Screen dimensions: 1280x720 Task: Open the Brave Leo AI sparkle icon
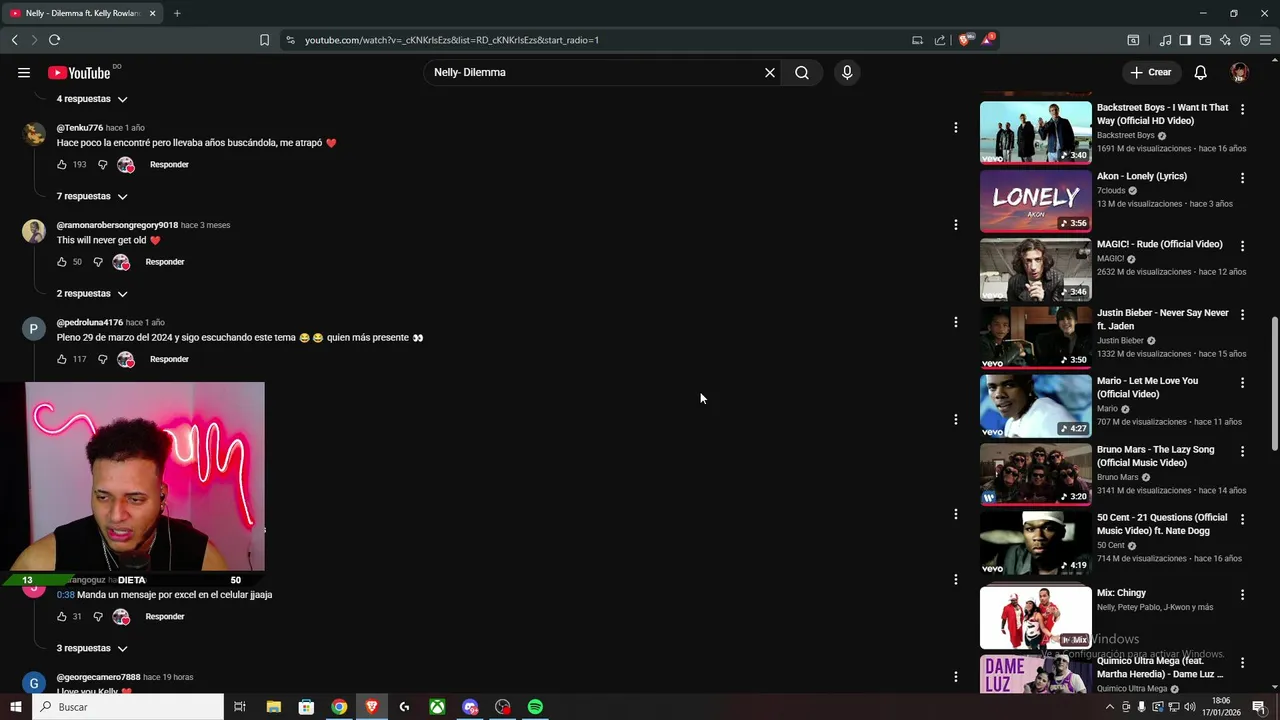[x=1225, y=40]
